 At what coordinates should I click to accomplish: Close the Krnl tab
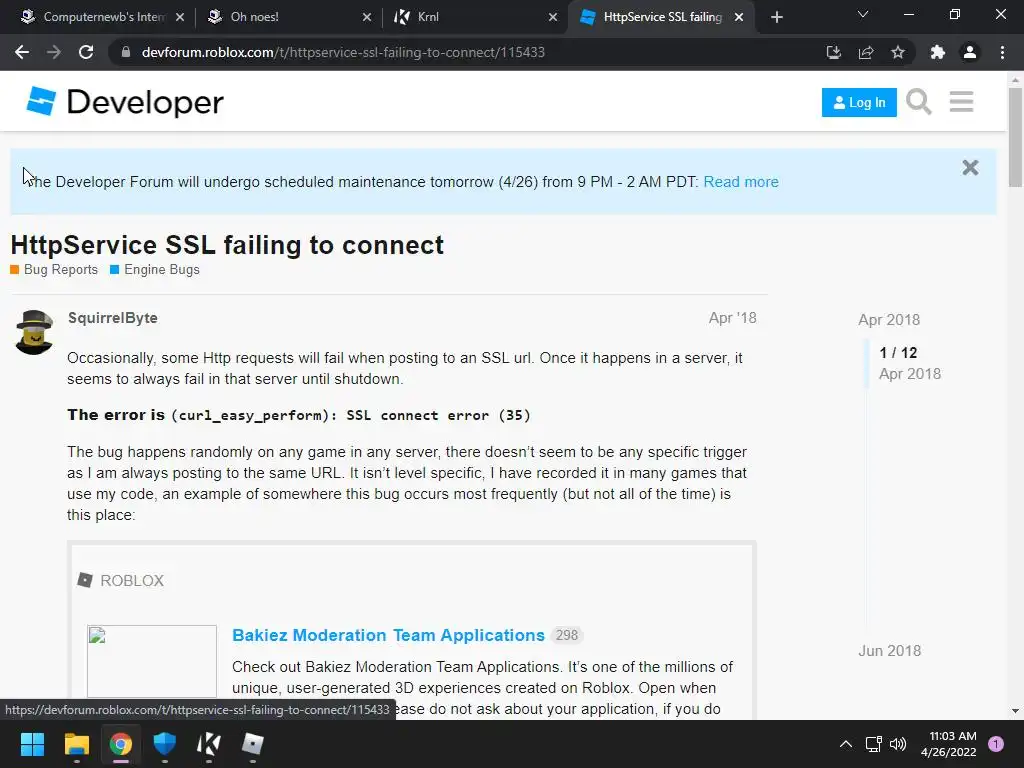553,17
